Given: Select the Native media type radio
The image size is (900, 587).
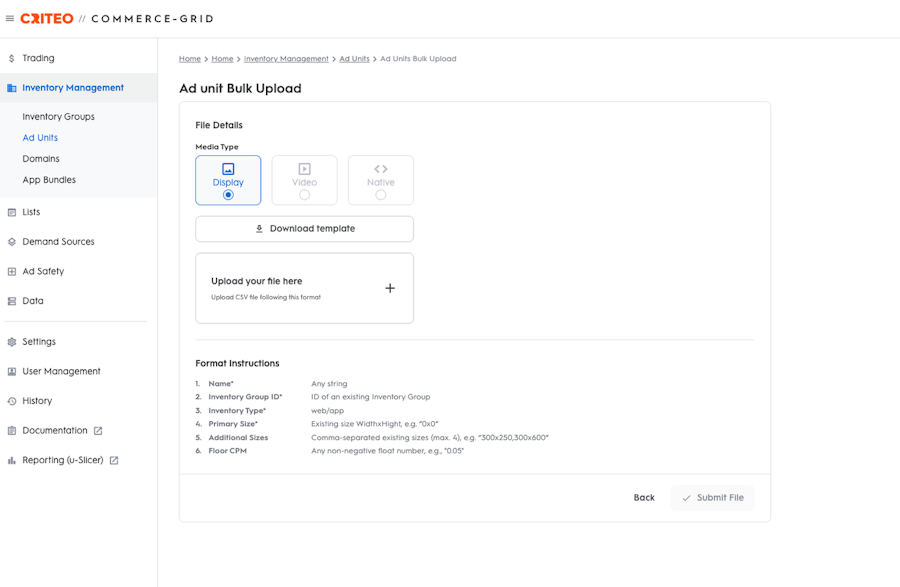Looking at the screenshot, I should tap(380, 195).
